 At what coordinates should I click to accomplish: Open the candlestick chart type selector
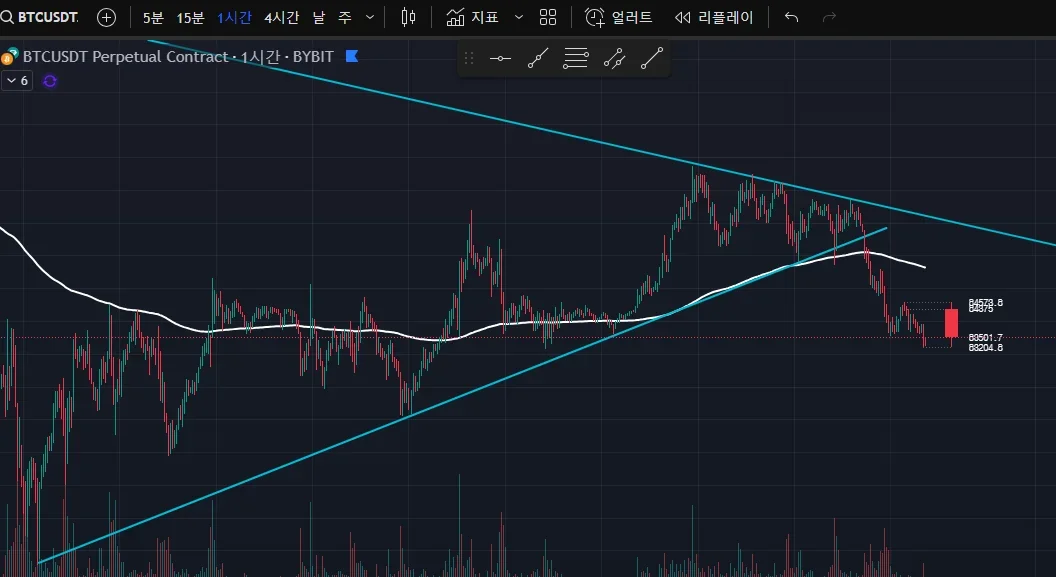click(x=408, y=18)
